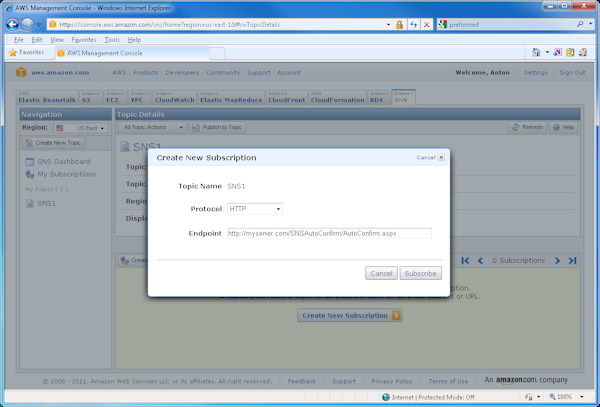
Task: Open recent pages dropdown next to forward arrow
Action: (x=39, y=24)
